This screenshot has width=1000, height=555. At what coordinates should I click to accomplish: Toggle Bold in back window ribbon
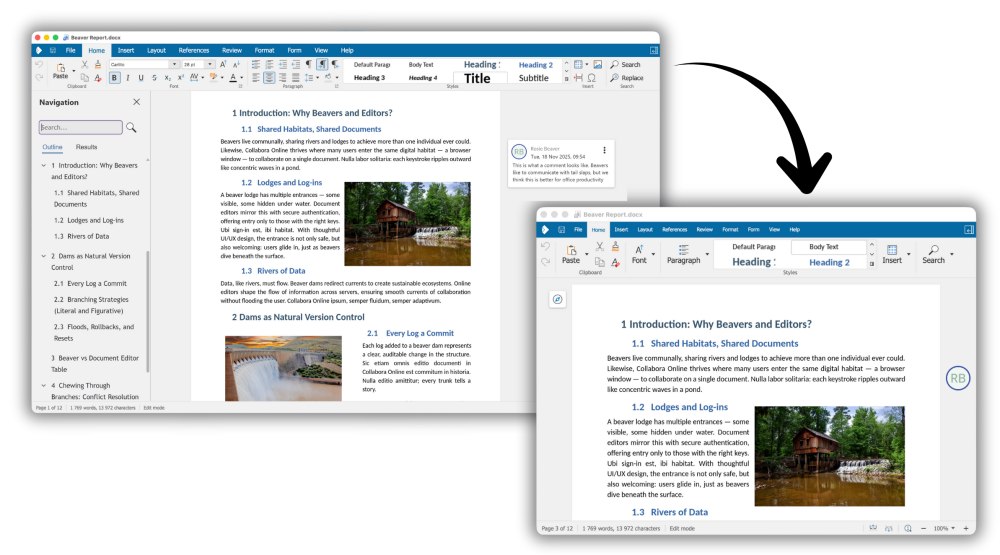tap(114, 78)
